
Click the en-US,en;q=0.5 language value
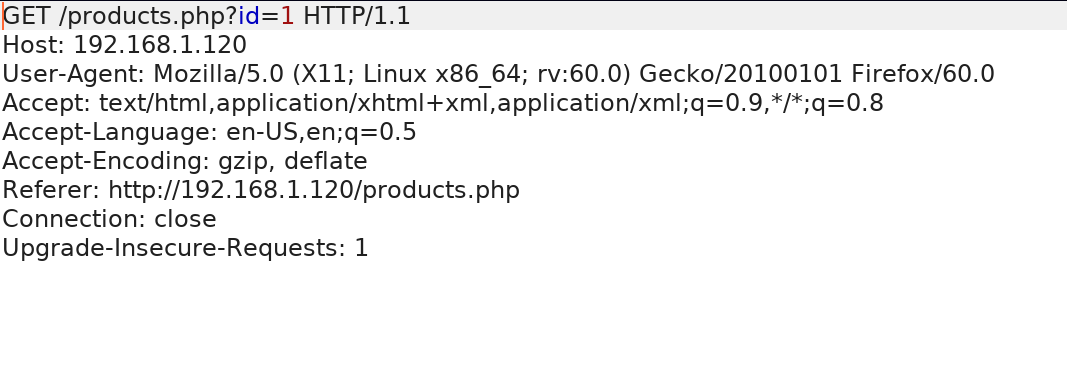(x=321, y=133)
